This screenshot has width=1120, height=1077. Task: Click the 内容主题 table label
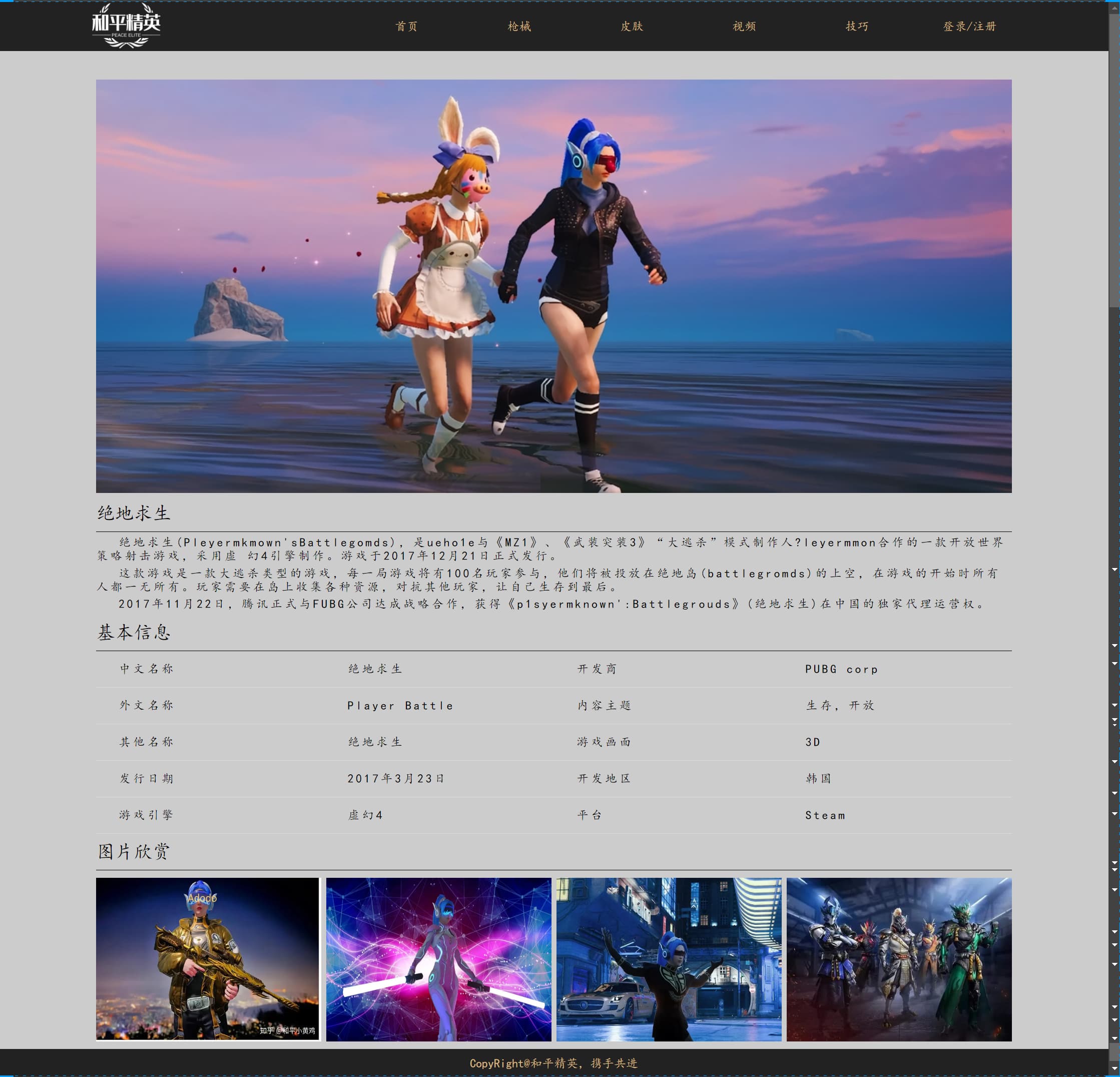[x=605, y=705]
